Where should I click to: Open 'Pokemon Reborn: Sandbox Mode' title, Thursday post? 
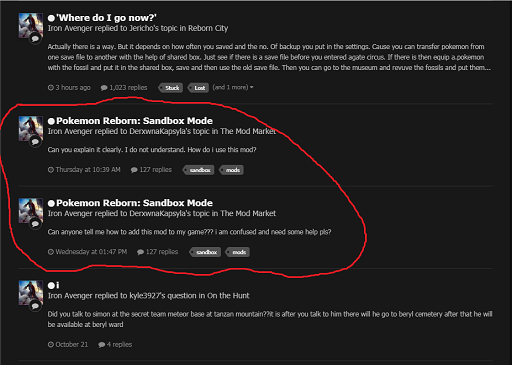point(134,121)
